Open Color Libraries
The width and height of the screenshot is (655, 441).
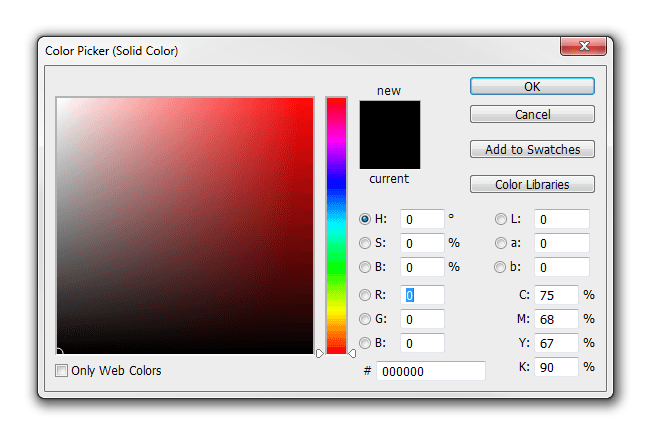(x=532, y=184)
